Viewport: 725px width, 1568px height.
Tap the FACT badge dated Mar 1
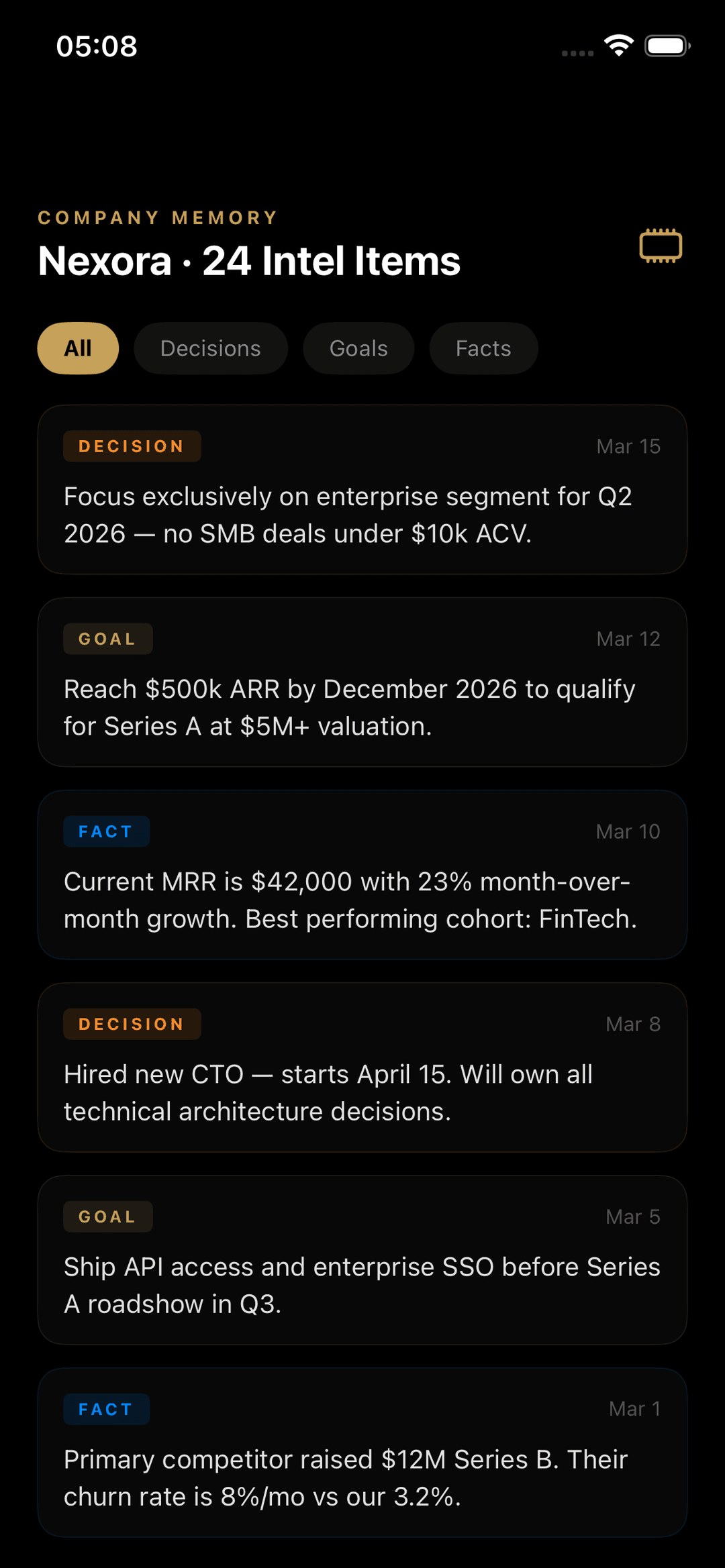pos(106,1409)
